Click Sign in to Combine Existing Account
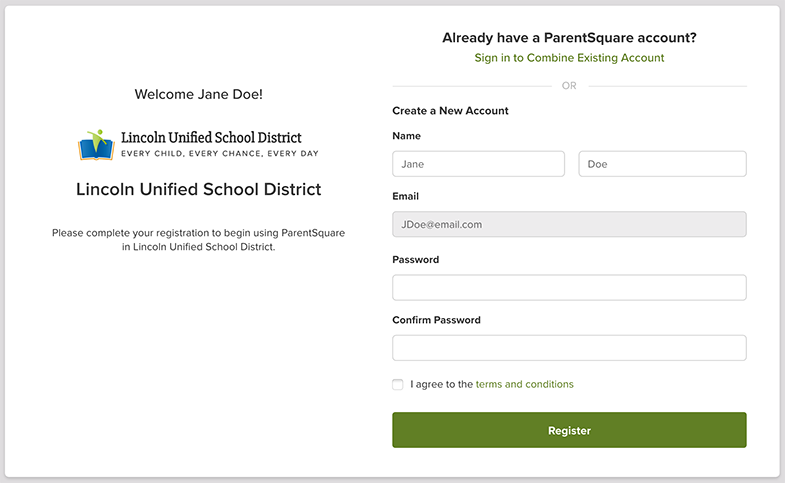This screenshot has height=483, width=785. click(569, 58)
